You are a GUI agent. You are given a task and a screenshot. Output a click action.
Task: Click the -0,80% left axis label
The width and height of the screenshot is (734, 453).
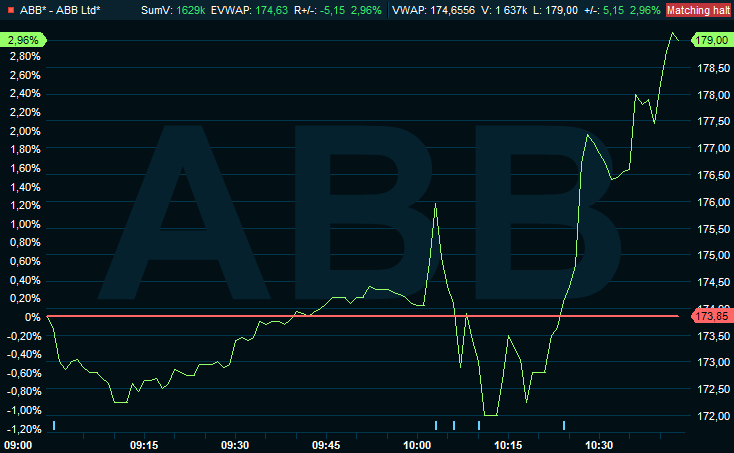pos(23,391)
